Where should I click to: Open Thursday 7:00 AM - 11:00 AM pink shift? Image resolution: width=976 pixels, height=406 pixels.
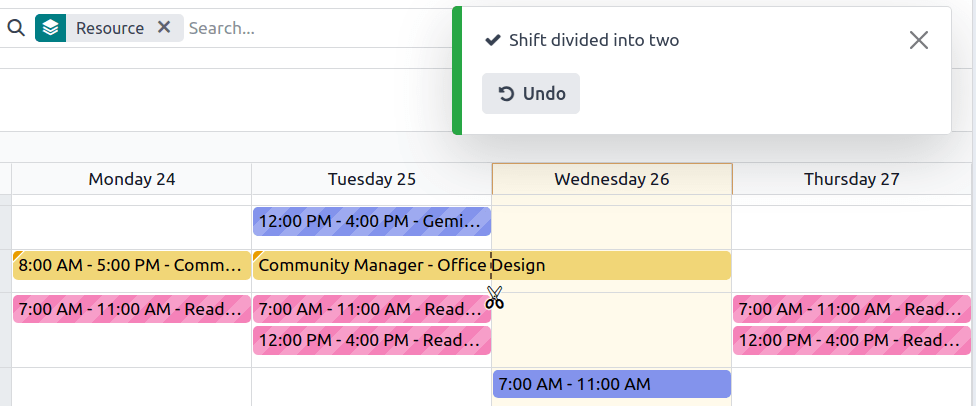pyautogui.click(x=852, y=309)
